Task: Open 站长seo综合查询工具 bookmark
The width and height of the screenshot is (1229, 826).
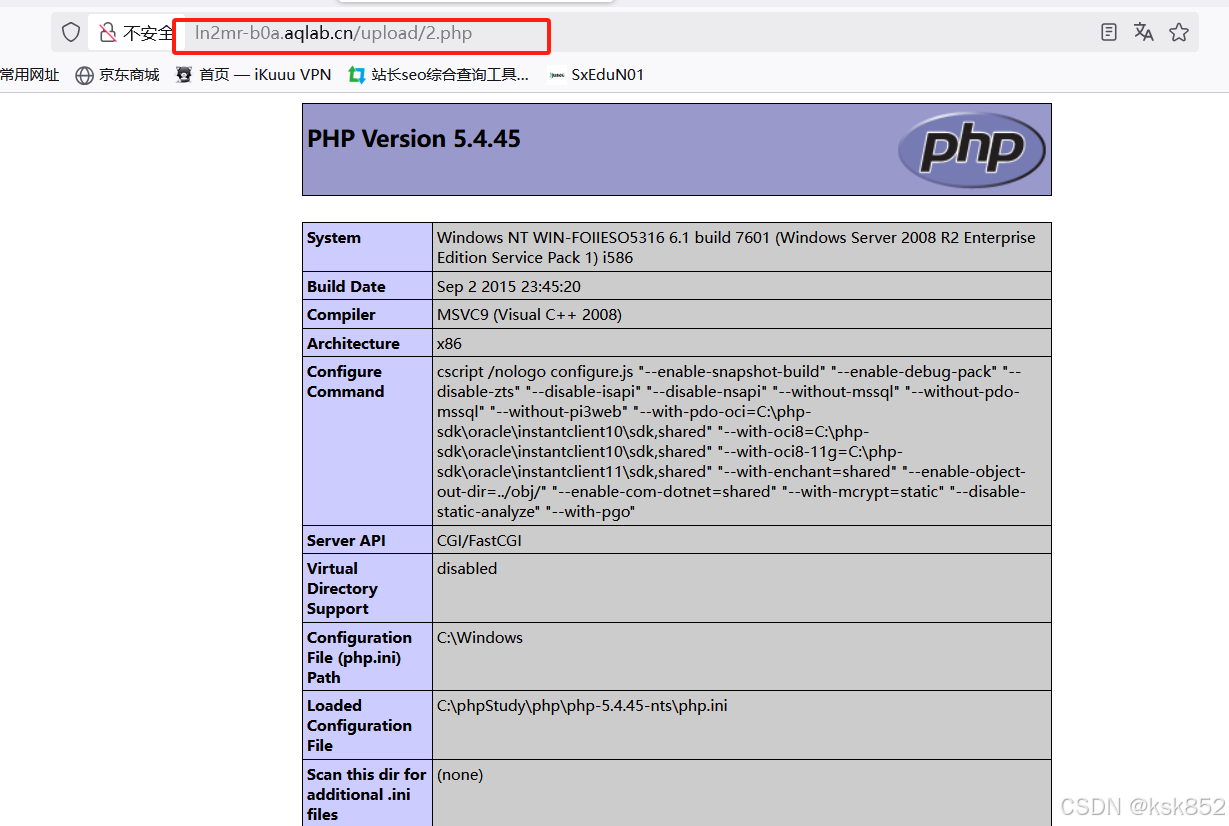Action: click(x=438, y=75)
